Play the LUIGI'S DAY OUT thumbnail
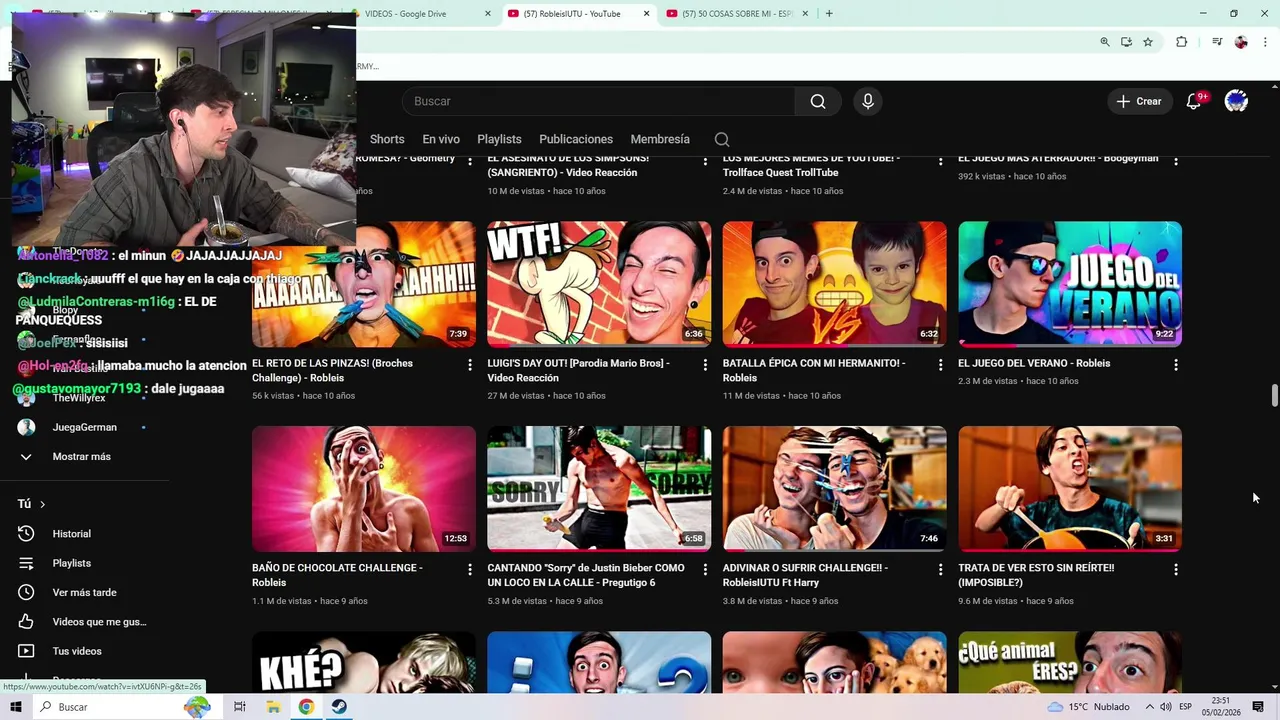The image size is (1280, 720). point(599,284)
